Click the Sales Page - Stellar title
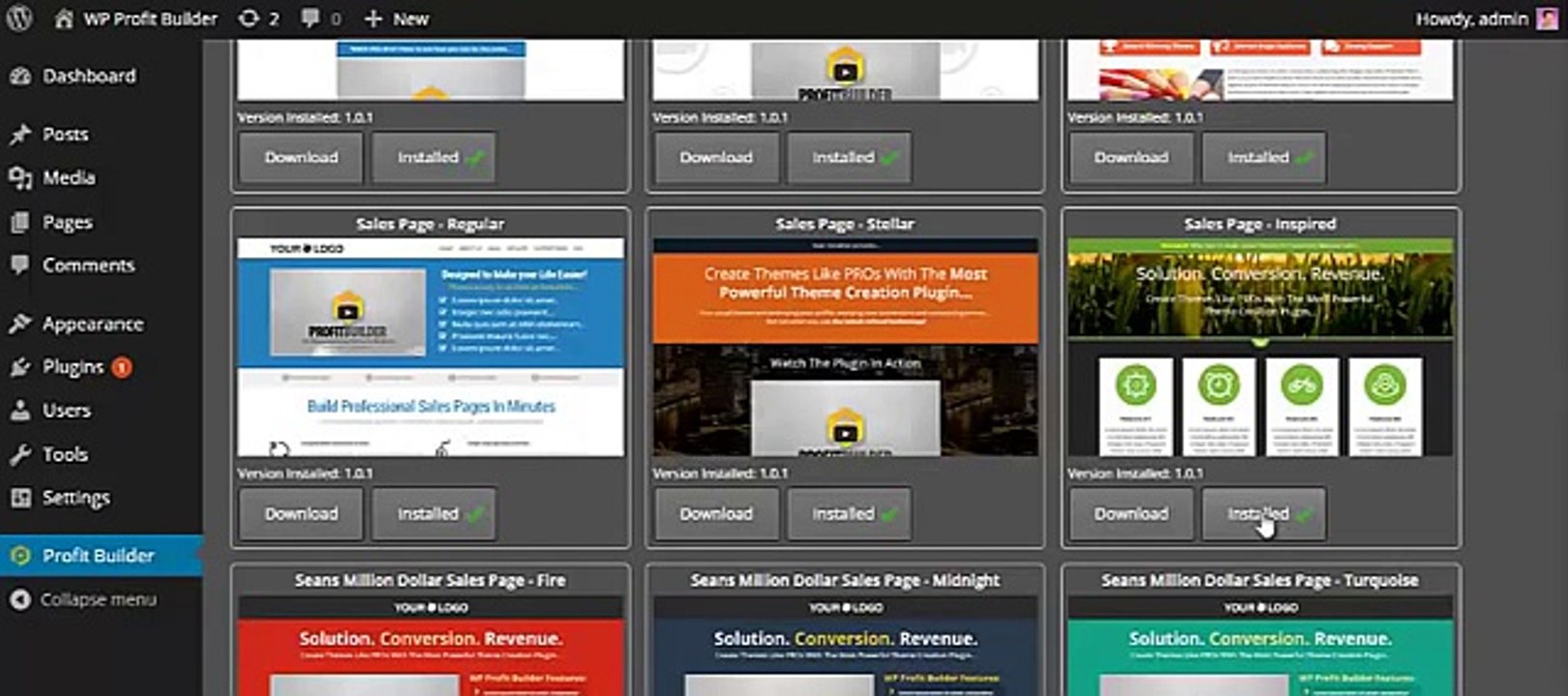The width and height of the screenshot is (1568, 696). tap(845, 224)
